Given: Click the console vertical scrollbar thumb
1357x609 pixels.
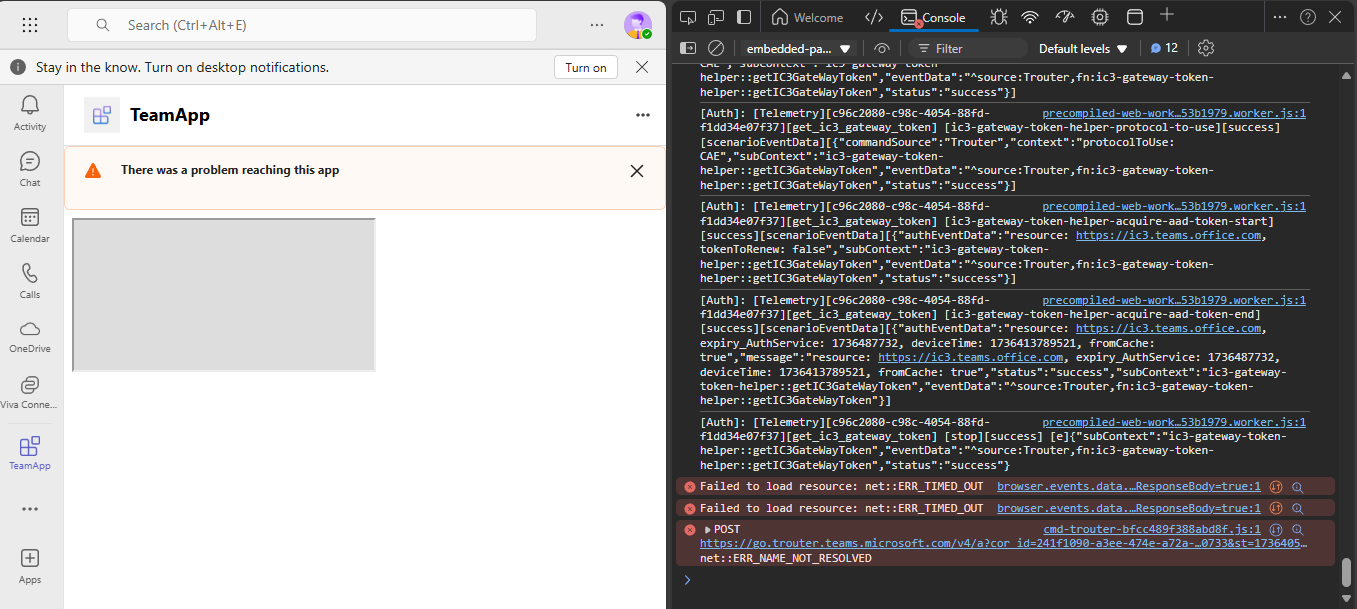Looking at the screenshot, I should coord(1346,572).
